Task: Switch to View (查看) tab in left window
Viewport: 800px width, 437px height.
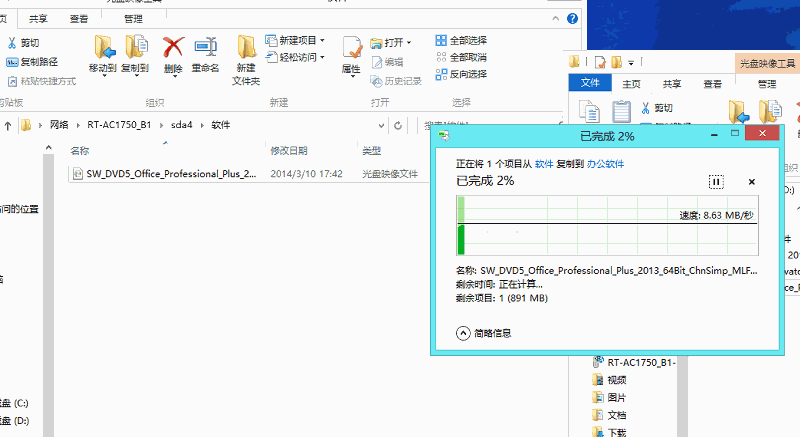Action: [x=79, y=19]
